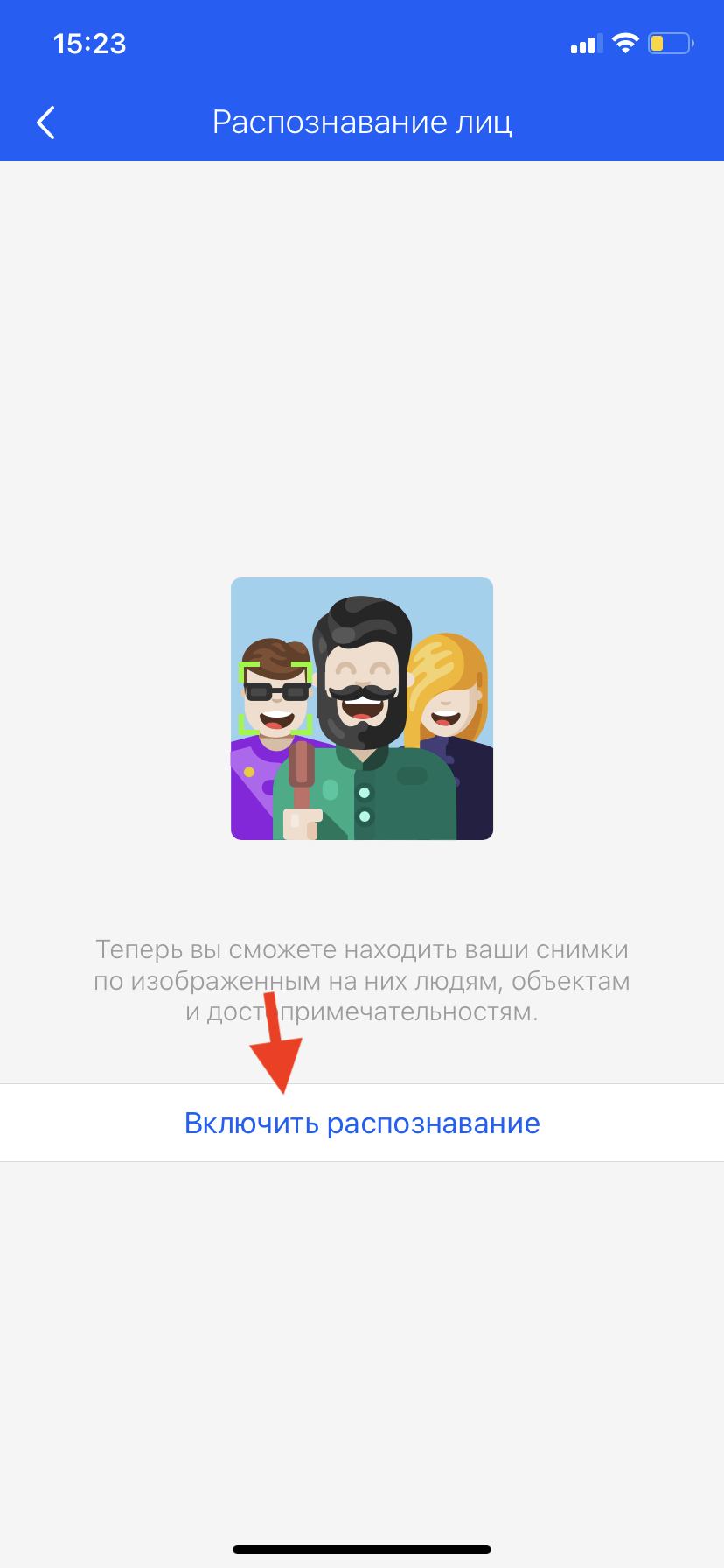Tap the battery indicator icon
Viewport: 724px width, 1568px height.
pyautogui.click(x=671, y=43)
